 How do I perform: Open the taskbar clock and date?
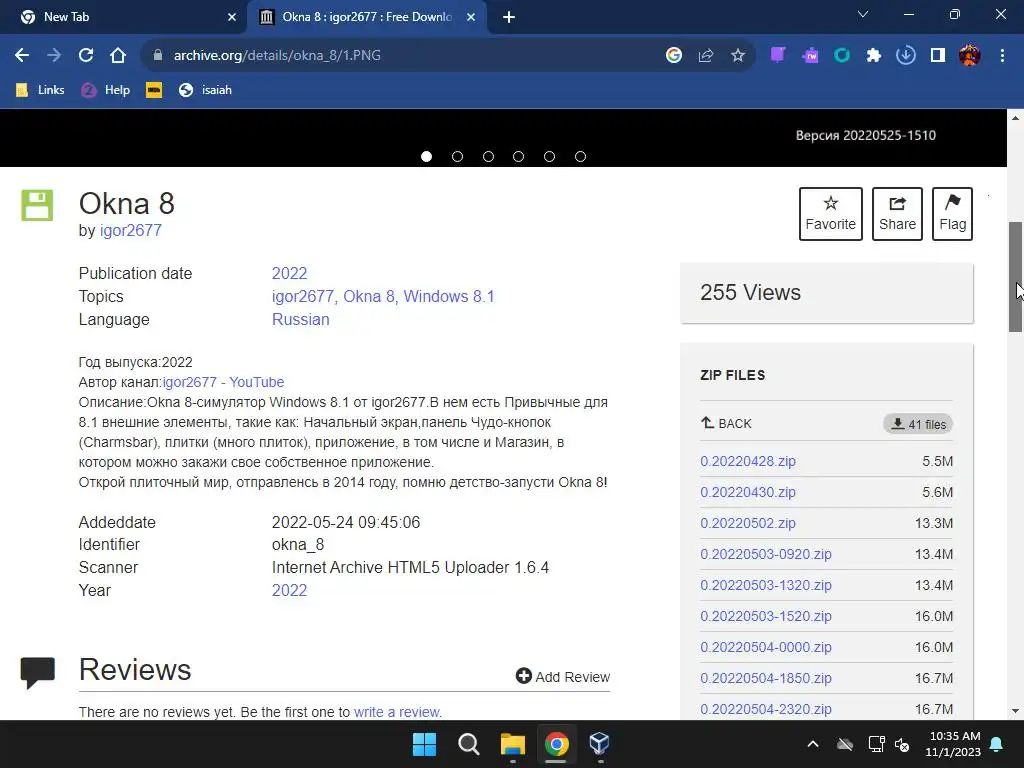click(x=953, y=744)
